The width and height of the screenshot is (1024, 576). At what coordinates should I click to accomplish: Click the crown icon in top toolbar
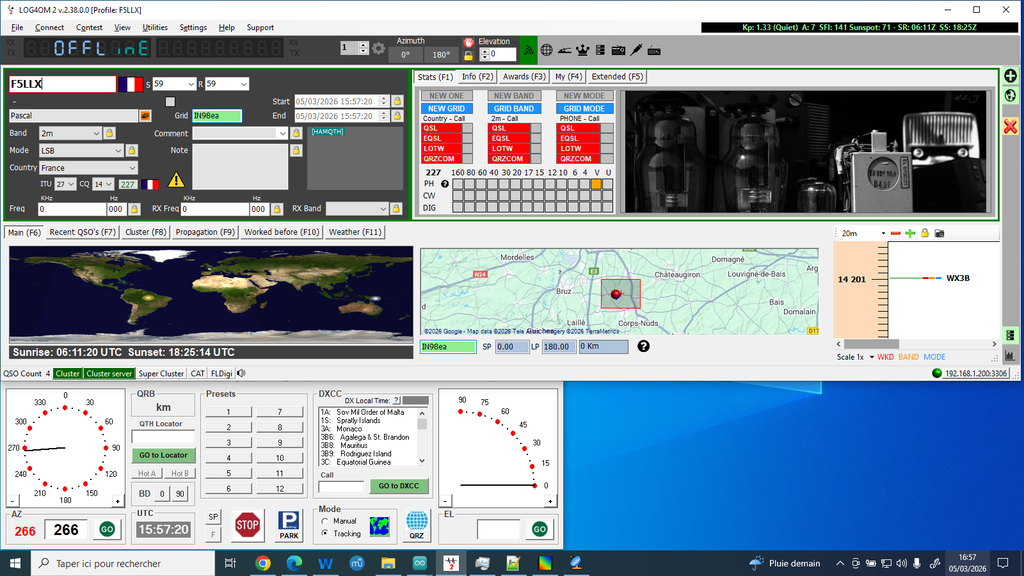[x=583, y=49]
